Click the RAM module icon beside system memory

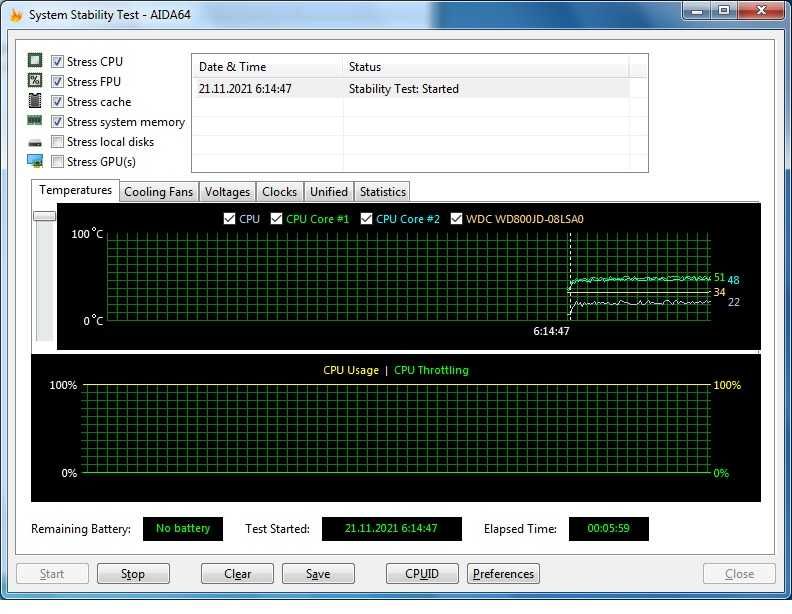point(35,121)
